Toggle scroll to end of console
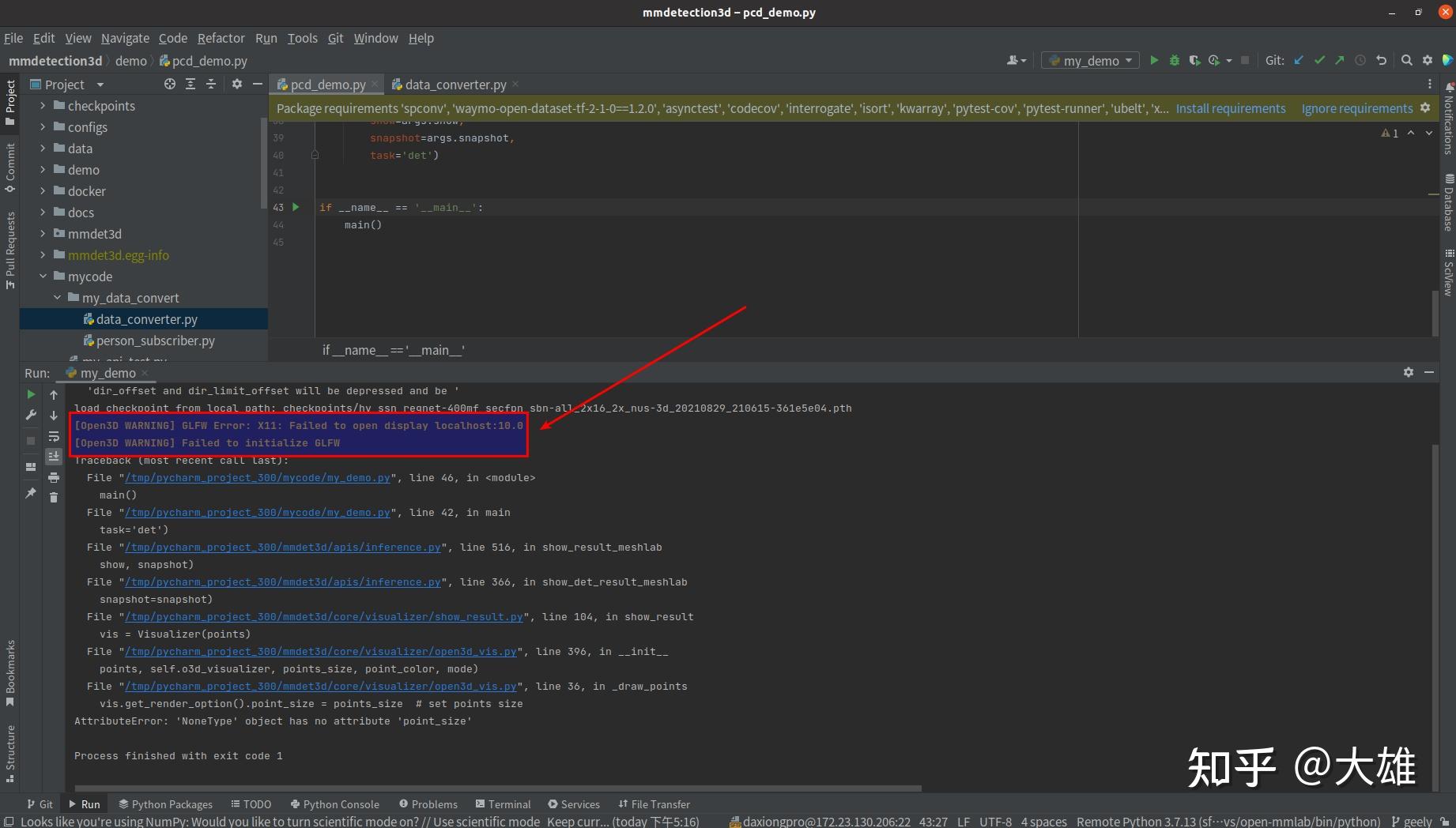Image resolution: width=1456 pixels, height=828 pixels. 54,457
